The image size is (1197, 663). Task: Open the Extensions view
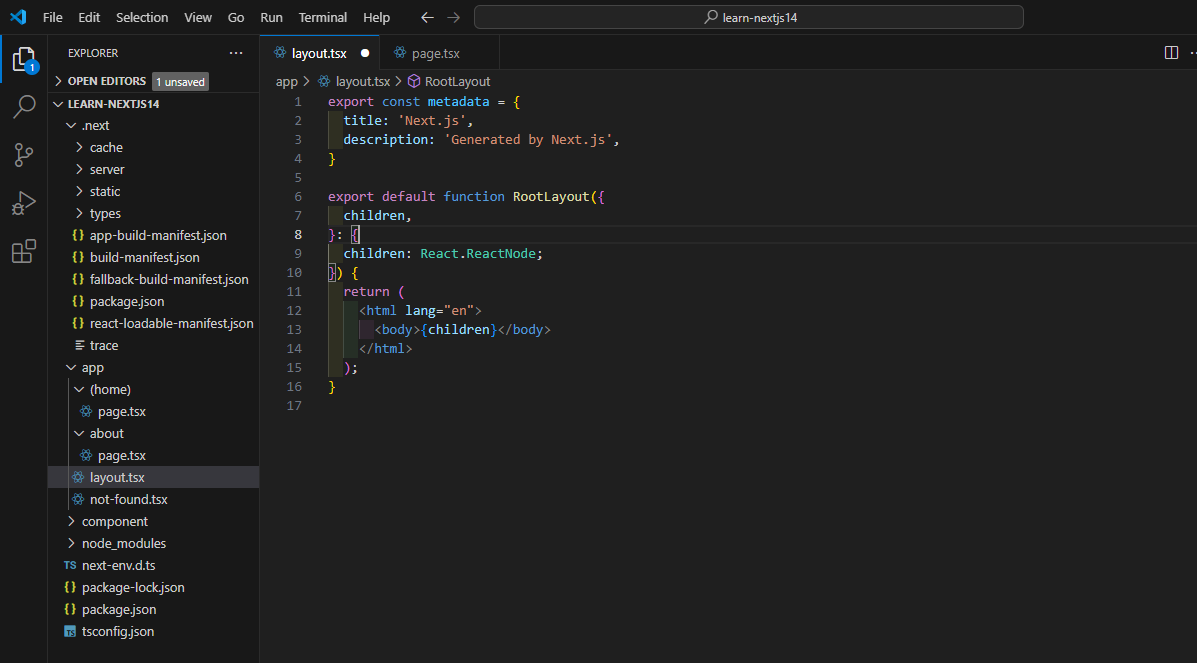(x=24, y=251)
